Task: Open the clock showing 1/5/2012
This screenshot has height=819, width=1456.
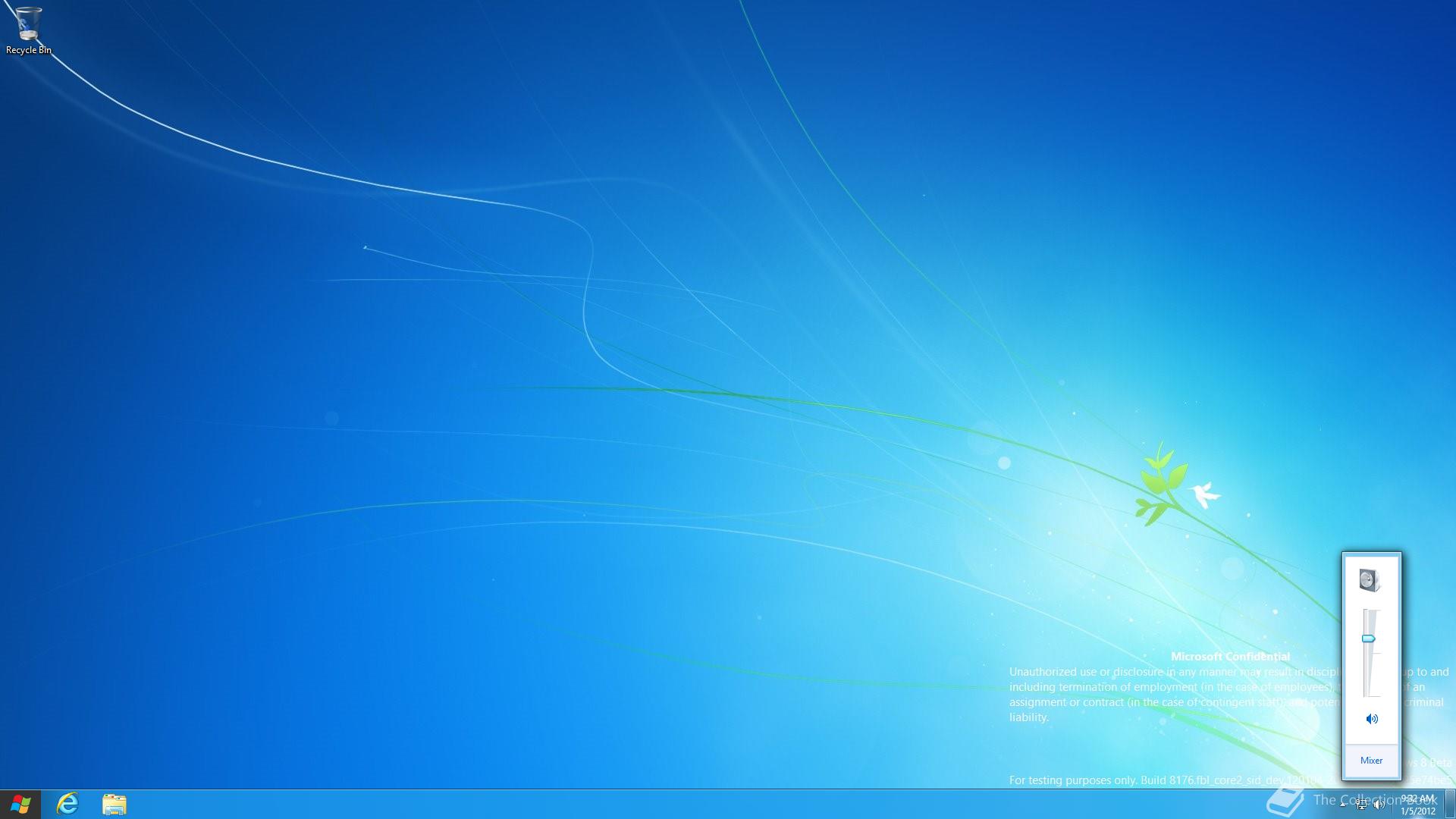Action: [1417, 805]
